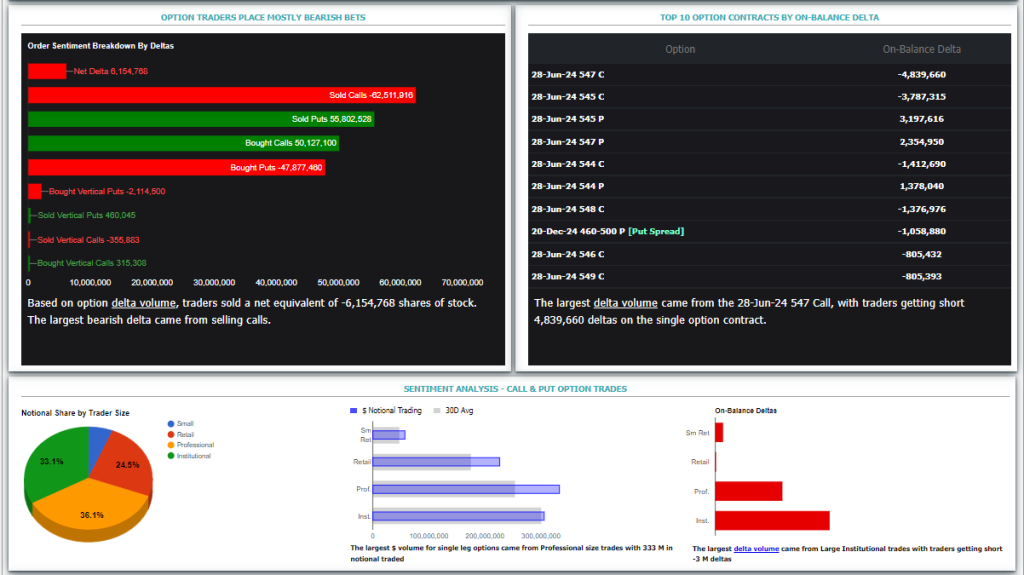The height and width of the screenshot is (575, 1024).
Task: Click the Sm Ret on-balance delta bar
Action: coord(719,433)
